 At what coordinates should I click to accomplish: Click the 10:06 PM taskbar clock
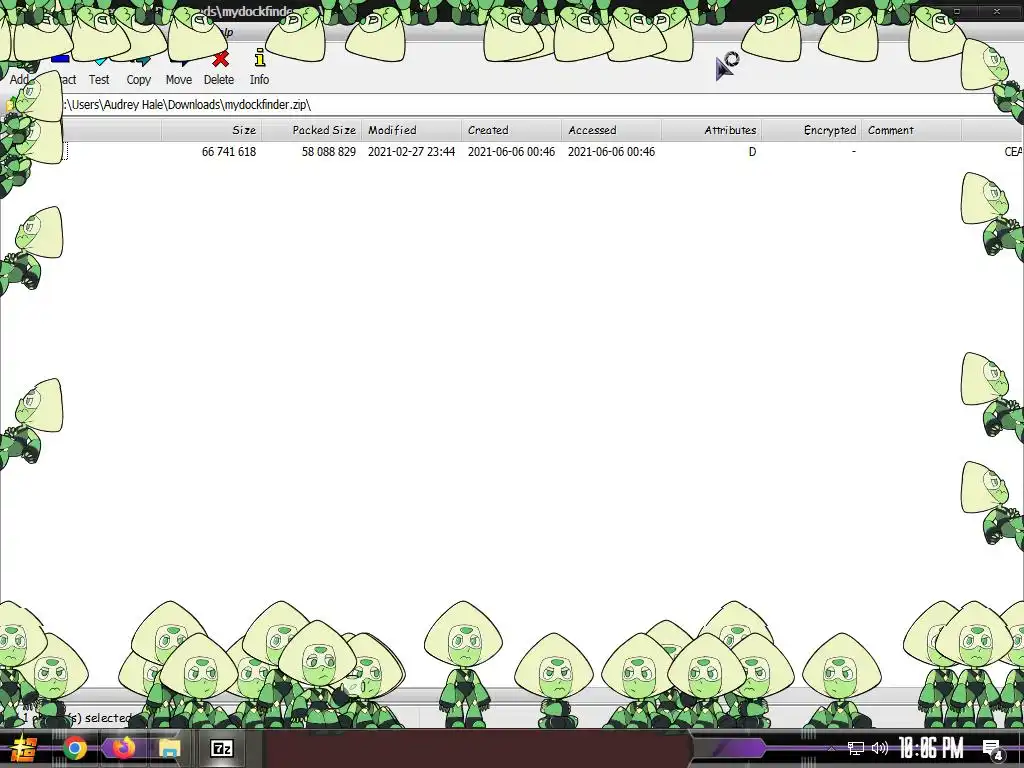pos(931,748)
